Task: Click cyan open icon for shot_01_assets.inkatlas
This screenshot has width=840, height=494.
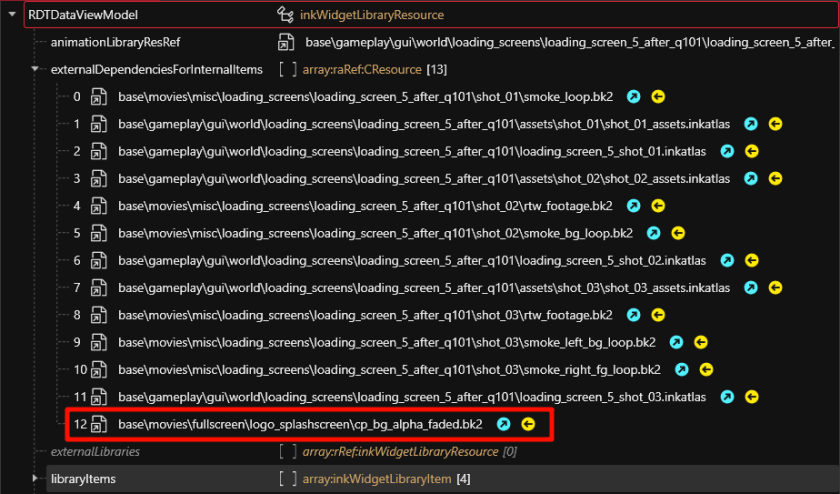Action: (751, 124)
